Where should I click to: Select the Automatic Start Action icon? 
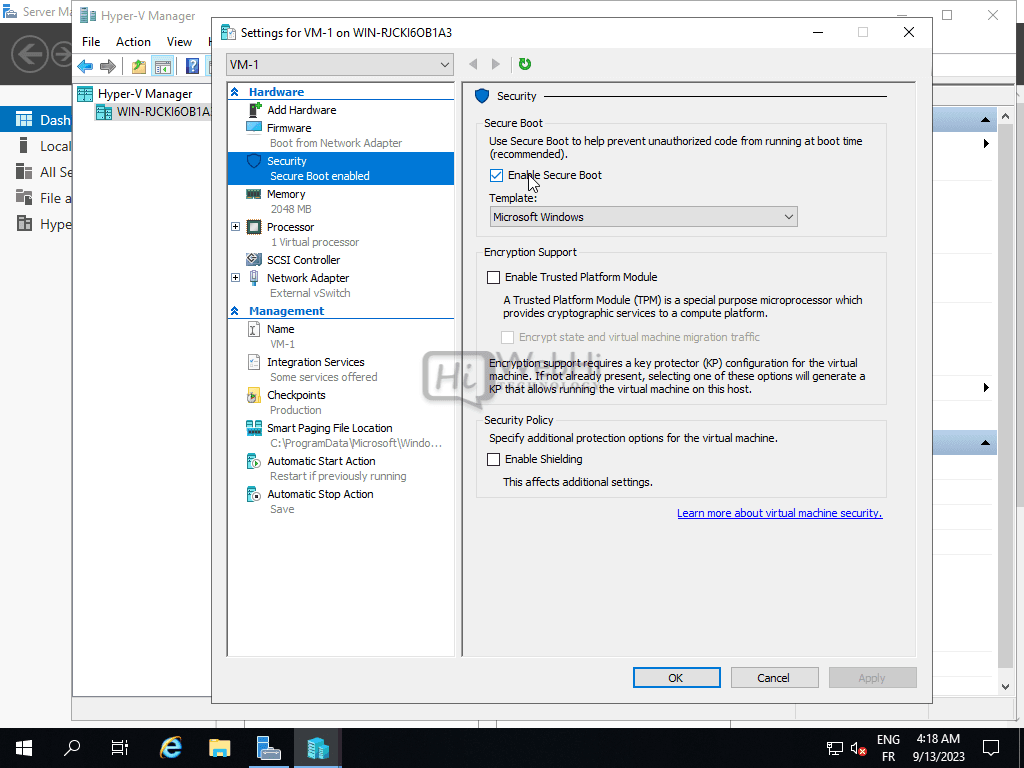point(253,461)
